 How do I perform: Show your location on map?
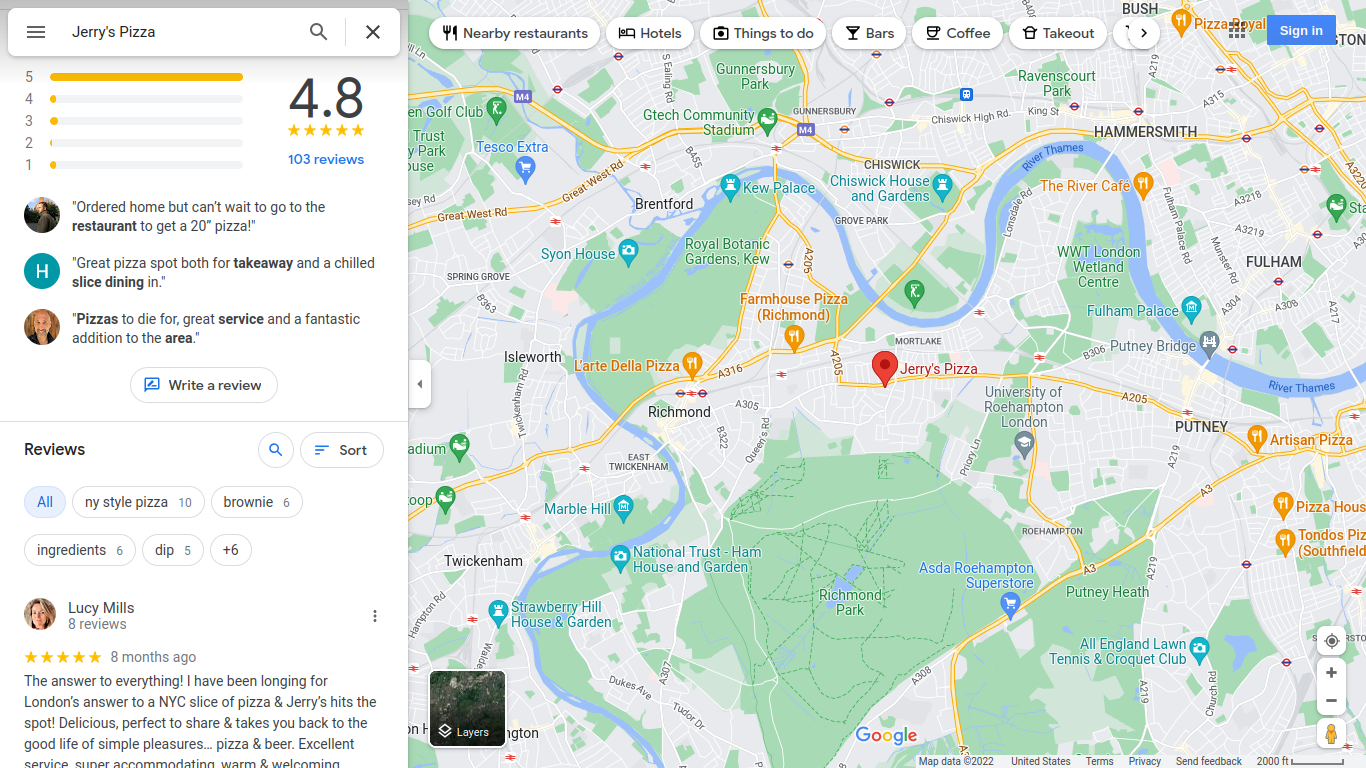click(x=1331, y=641)
